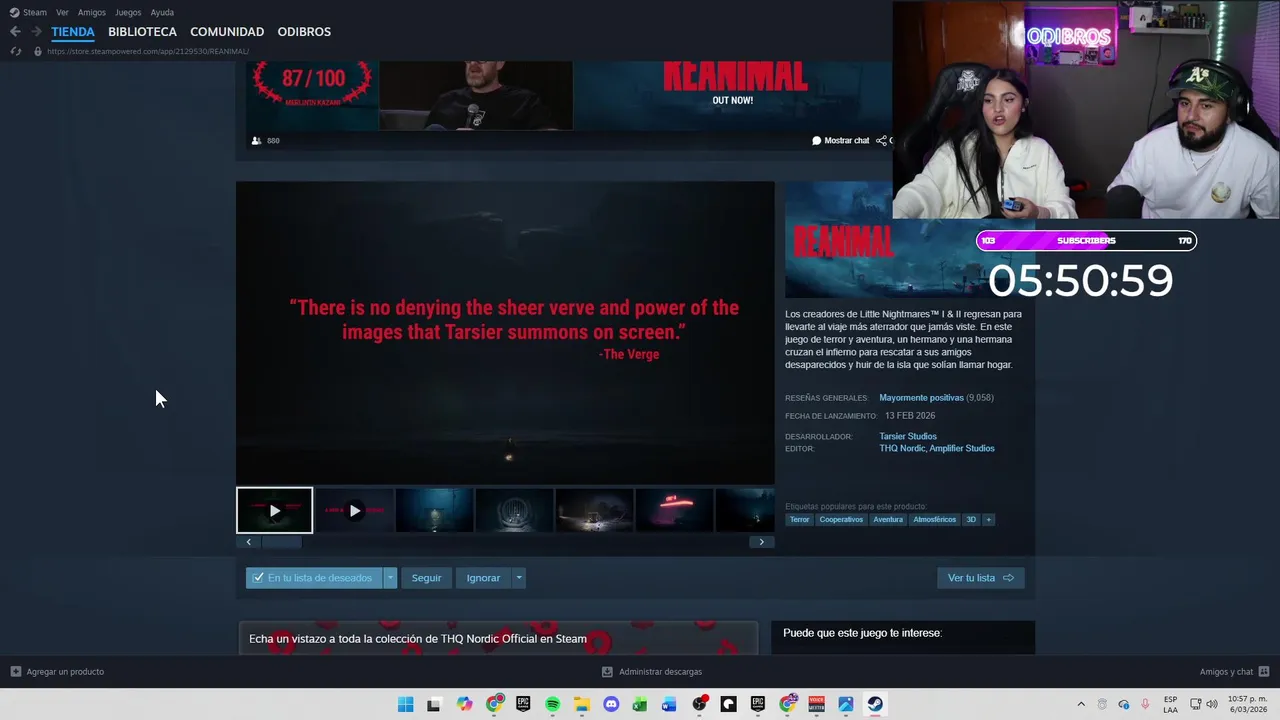Open Spotify from the taskbar
1280x720 pixels.
[x=552, y=704]
